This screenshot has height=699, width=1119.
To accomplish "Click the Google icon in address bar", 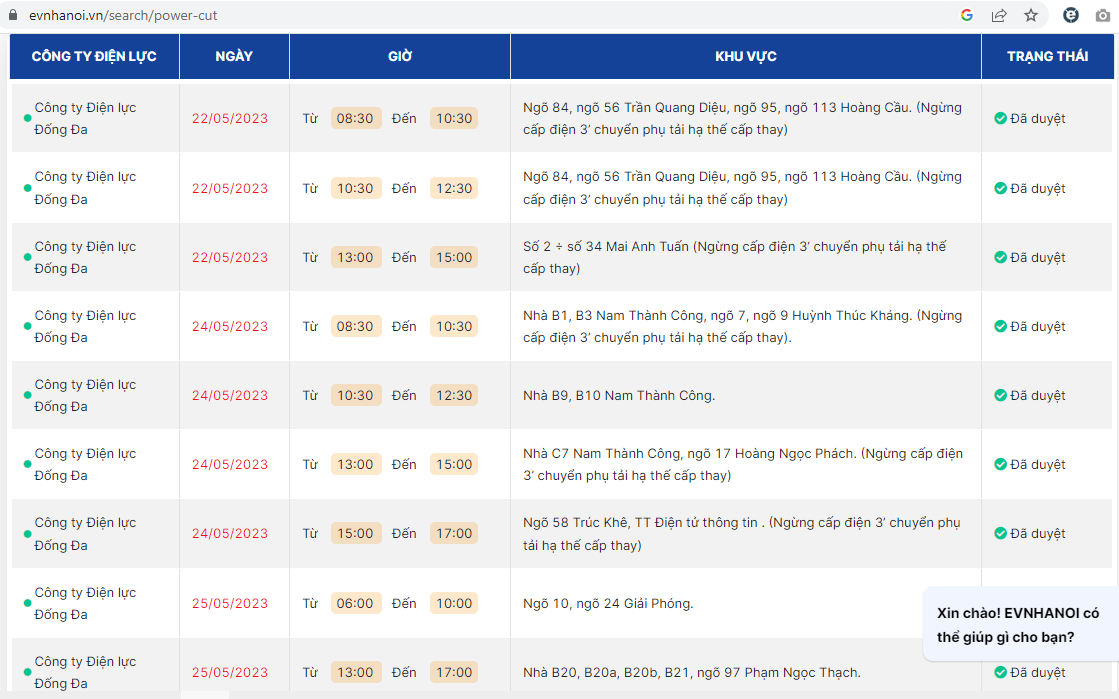I will (966, 15).
